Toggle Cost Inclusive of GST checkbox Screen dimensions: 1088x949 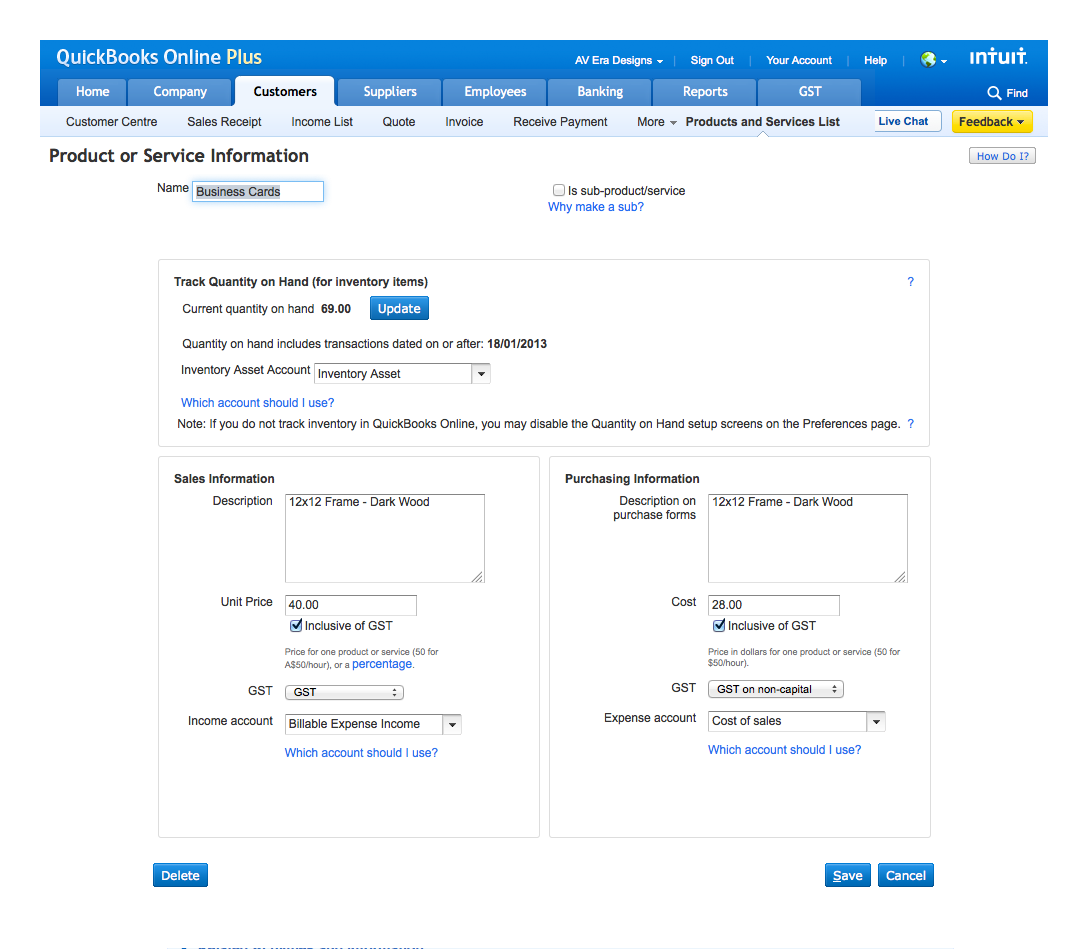coord(720,626)
